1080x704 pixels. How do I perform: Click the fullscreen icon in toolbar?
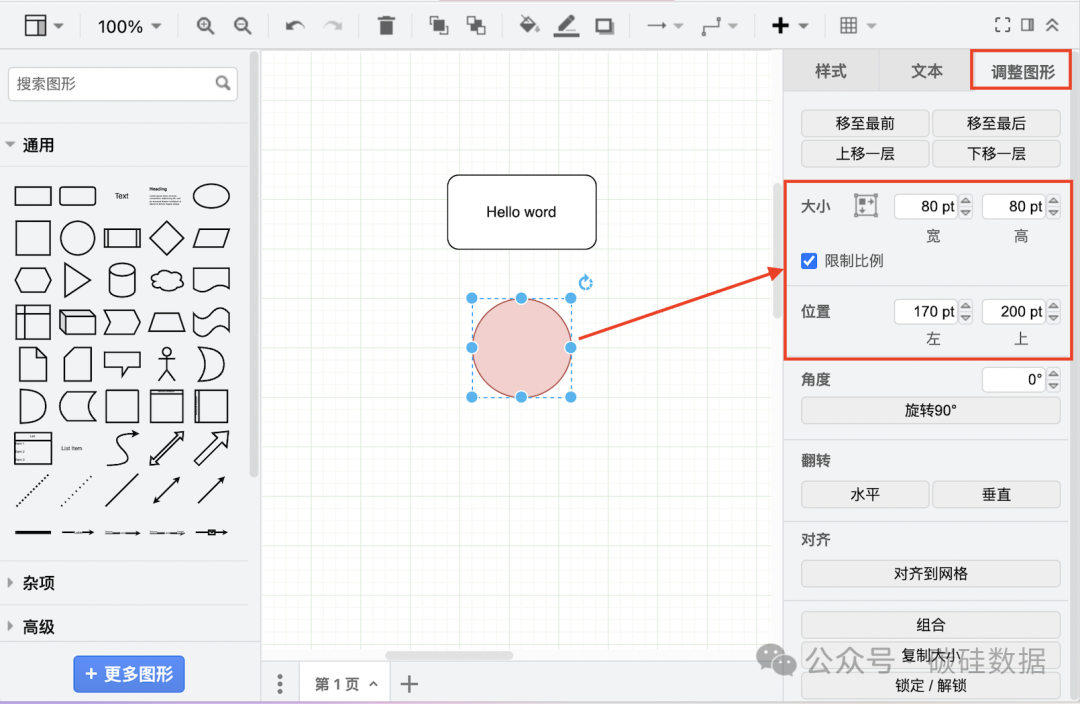click(x=1002, y=26)
